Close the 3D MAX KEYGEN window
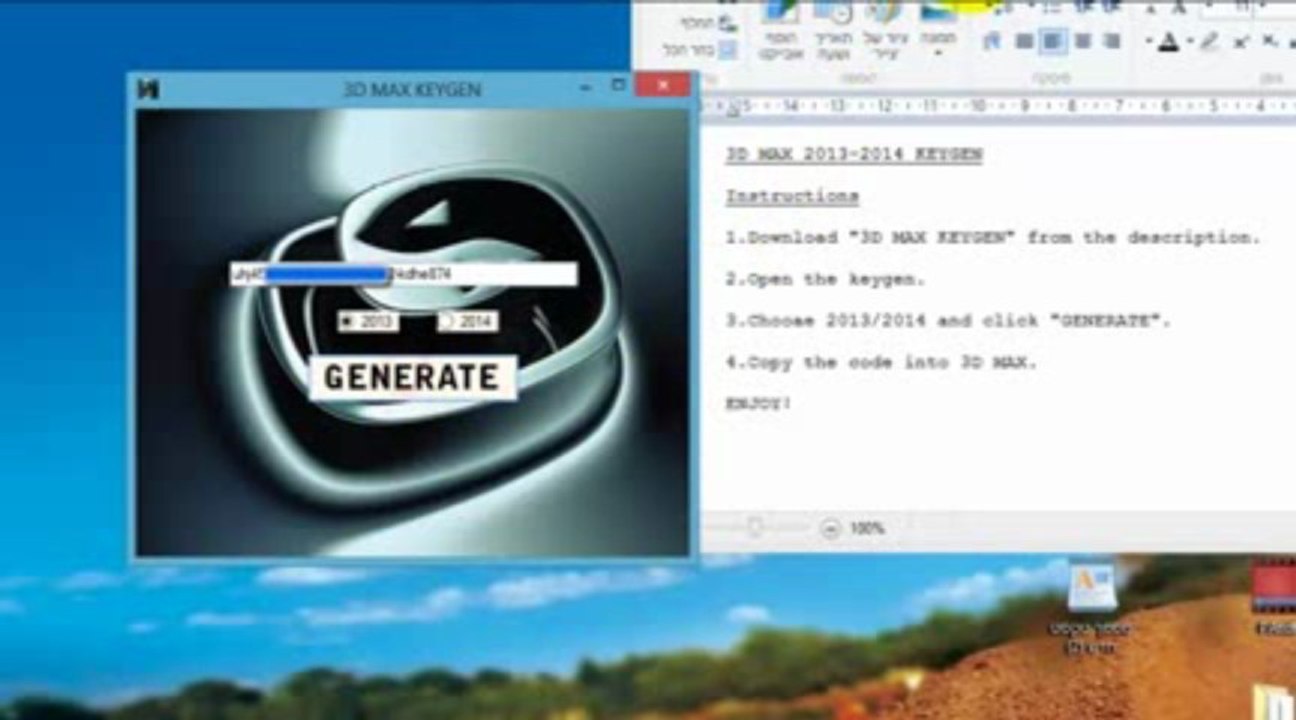 pos(662,86)
